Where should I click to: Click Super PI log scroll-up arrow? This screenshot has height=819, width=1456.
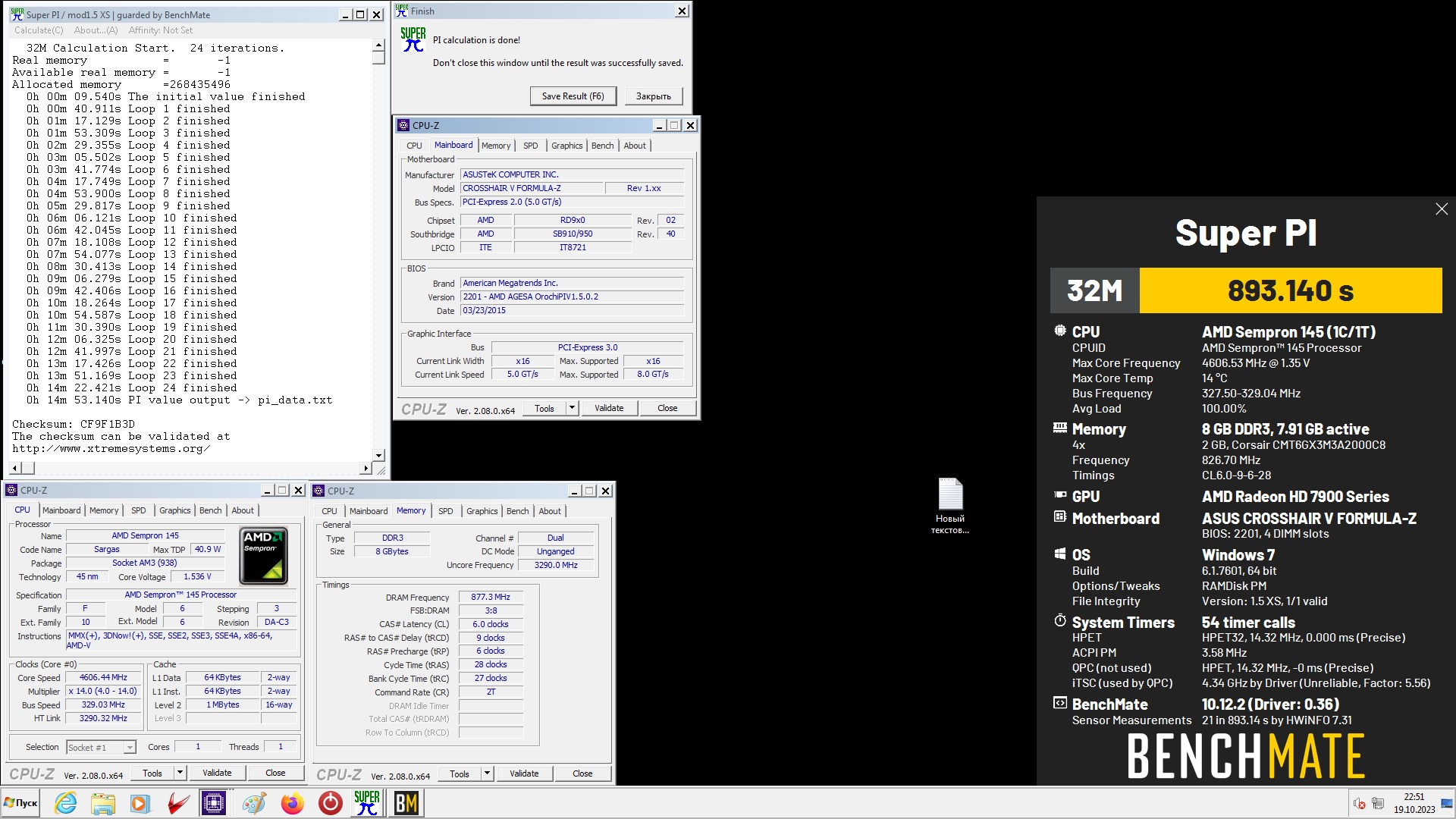[x=378, y=45]
